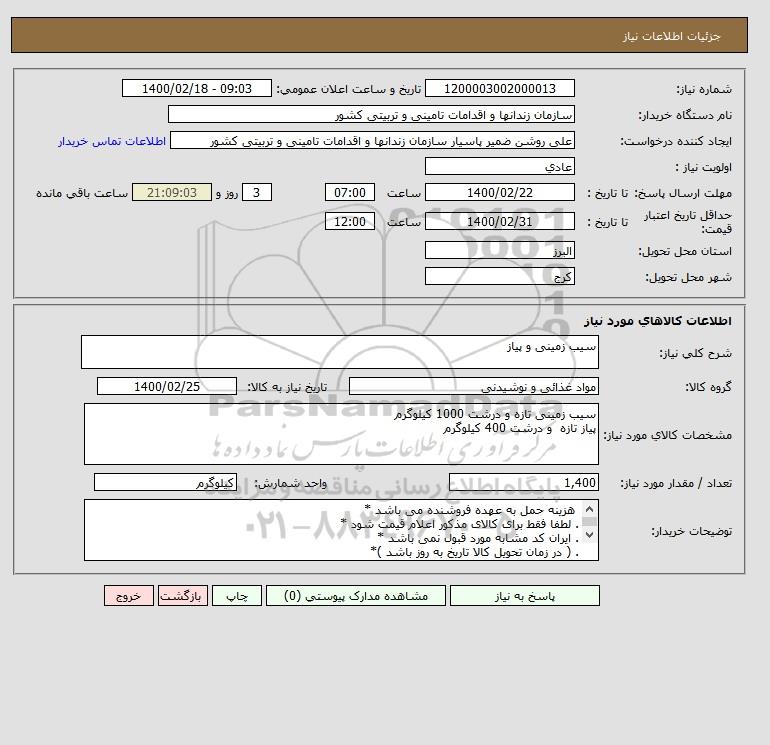Click goods specification text area
The image size is (770, 745).
(x=341, y=434)
